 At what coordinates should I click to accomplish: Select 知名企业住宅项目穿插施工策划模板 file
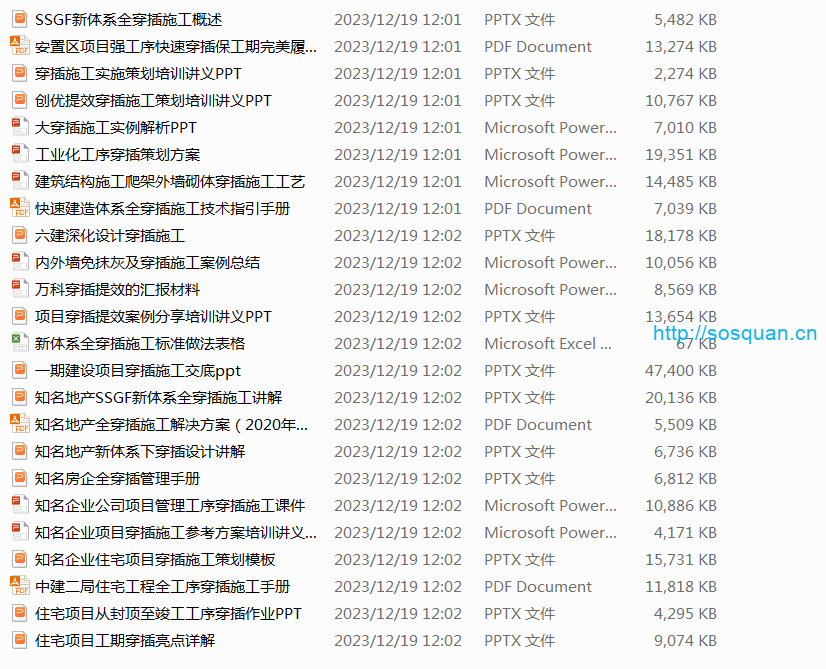(x=155, y=559)
